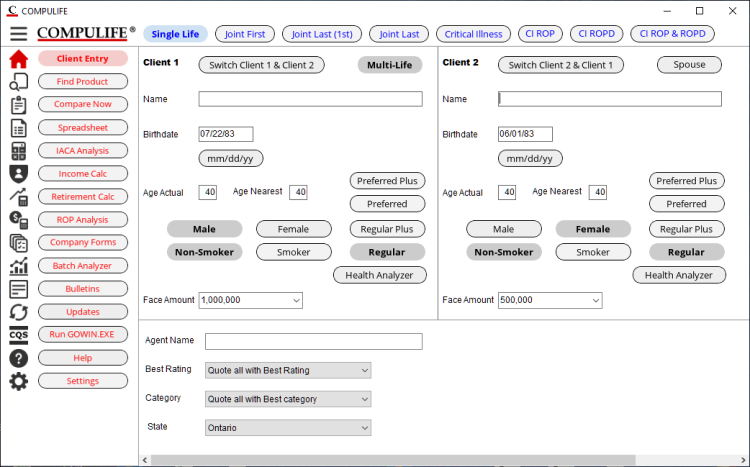Click Switch Client 1 & Client 2 button
750x467 pixels.
[x=262, y=65]
